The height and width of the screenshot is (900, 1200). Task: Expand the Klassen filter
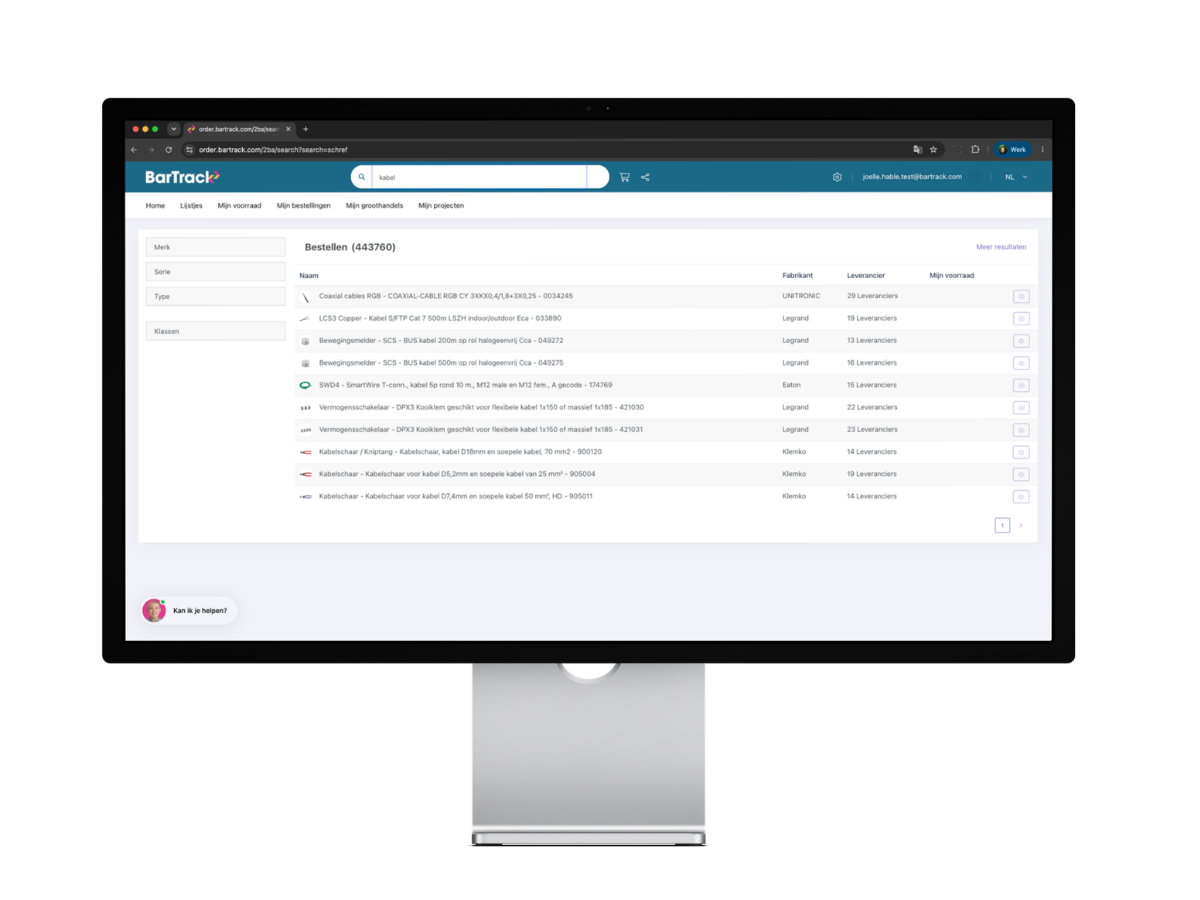(x=215, y=331)
